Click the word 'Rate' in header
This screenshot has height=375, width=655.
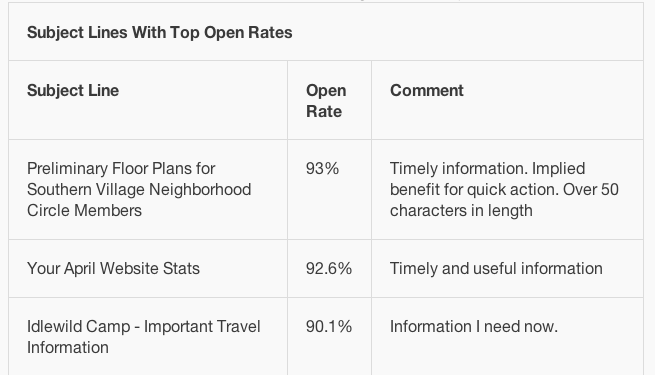tap(324, 111)
